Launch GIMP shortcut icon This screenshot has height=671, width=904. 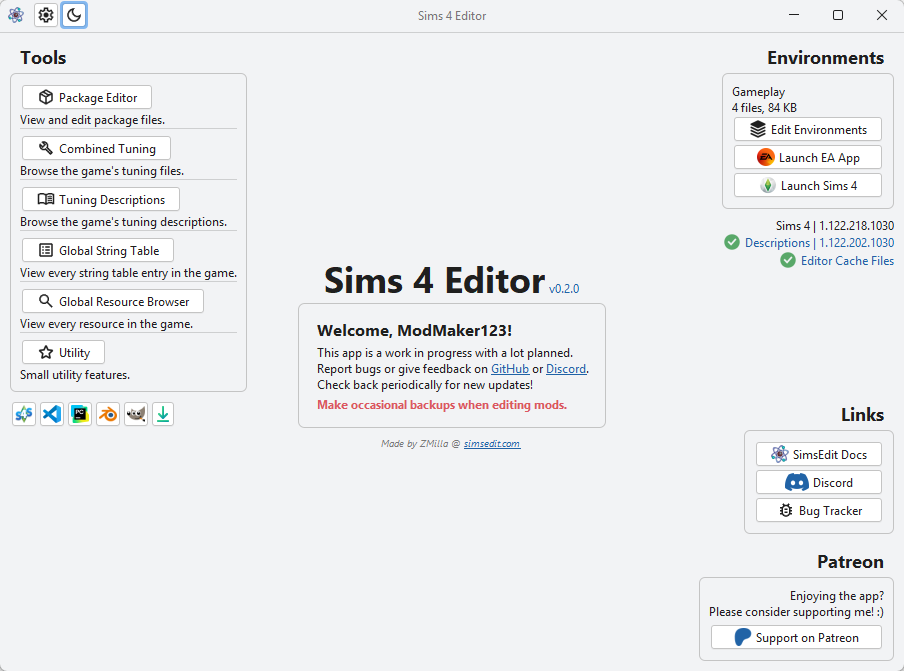point(136,414)
